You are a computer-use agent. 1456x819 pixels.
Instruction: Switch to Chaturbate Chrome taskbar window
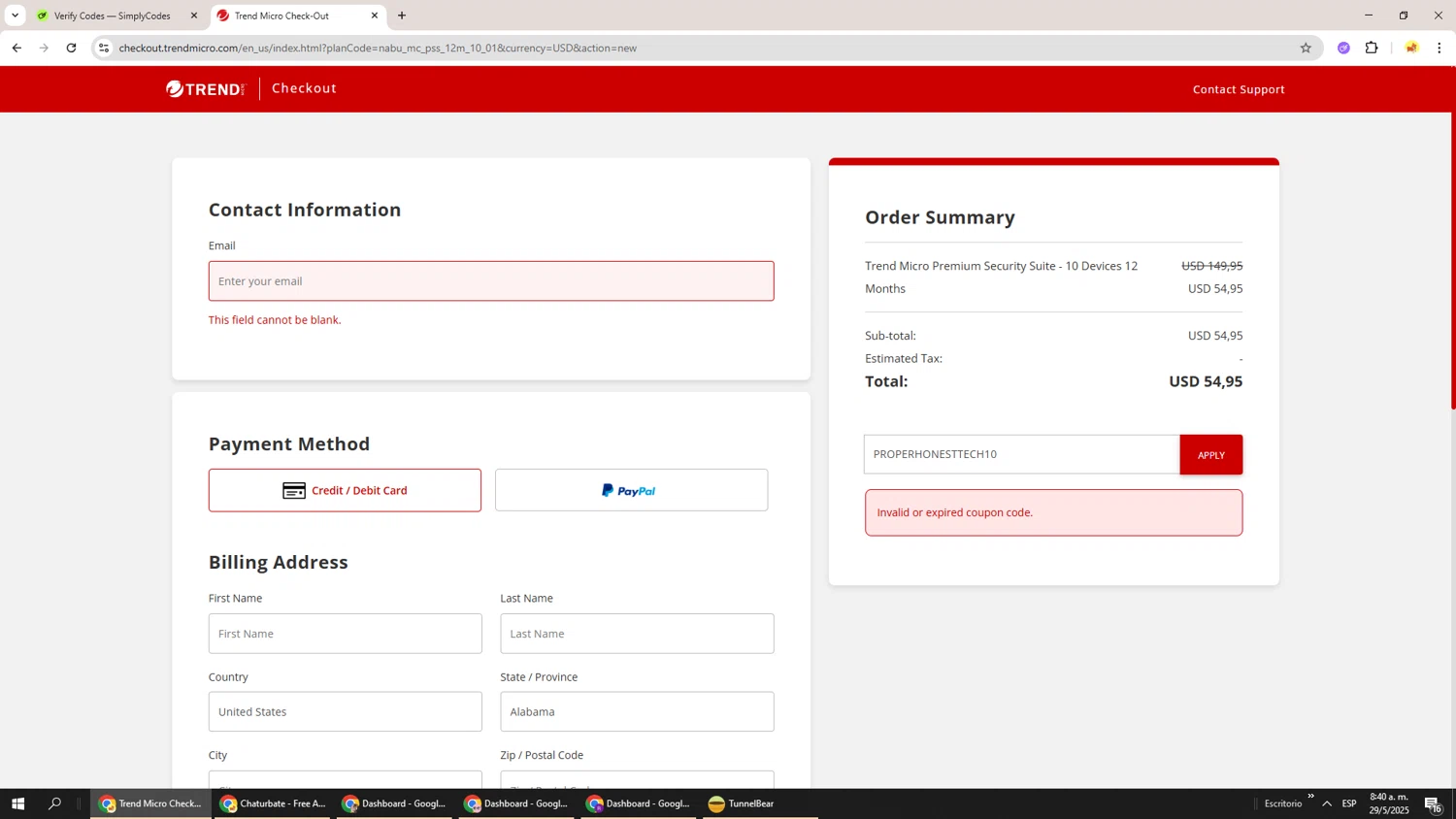(273, 803)
